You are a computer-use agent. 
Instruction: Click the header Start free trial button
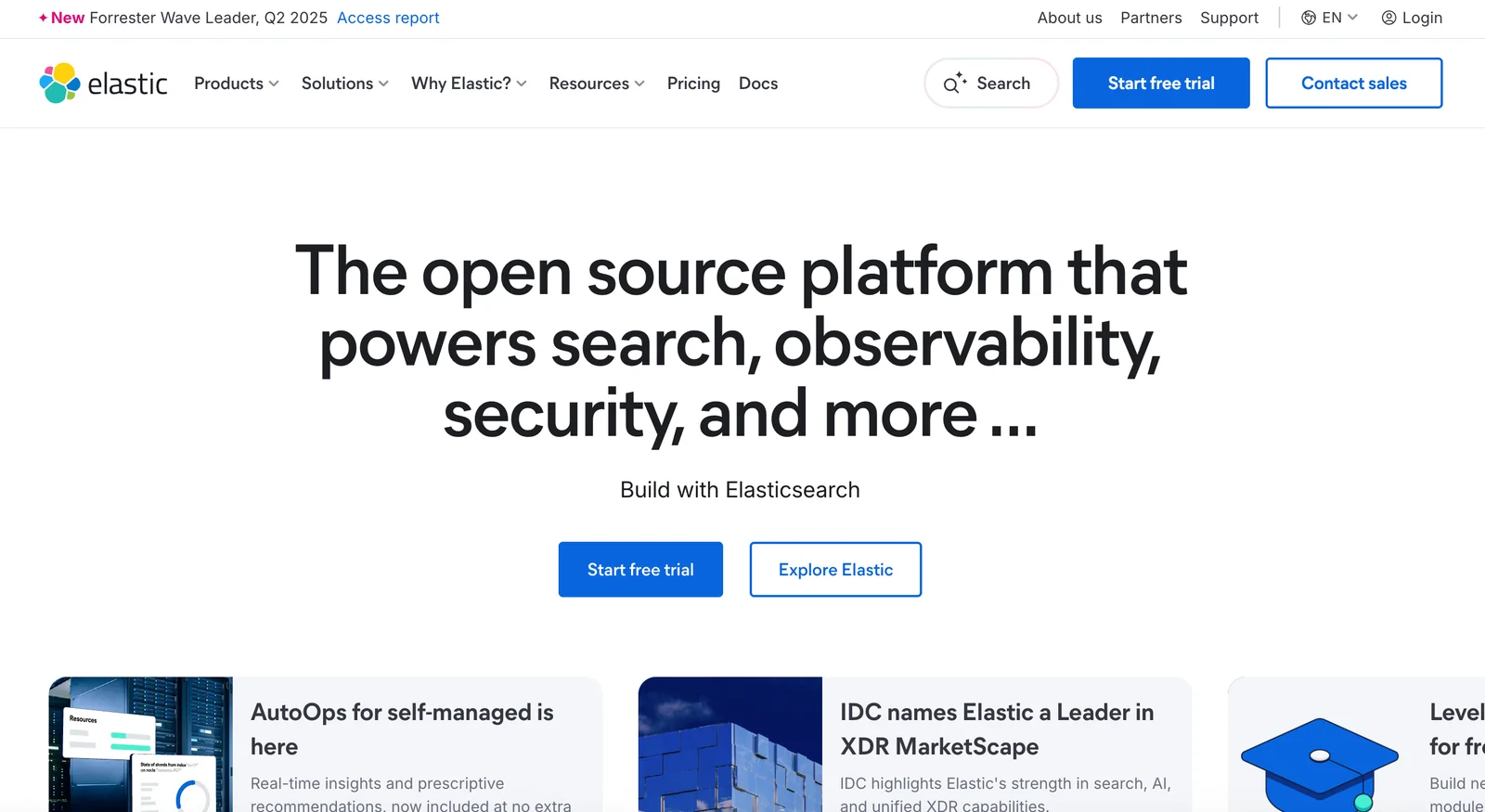(1160, 84)
